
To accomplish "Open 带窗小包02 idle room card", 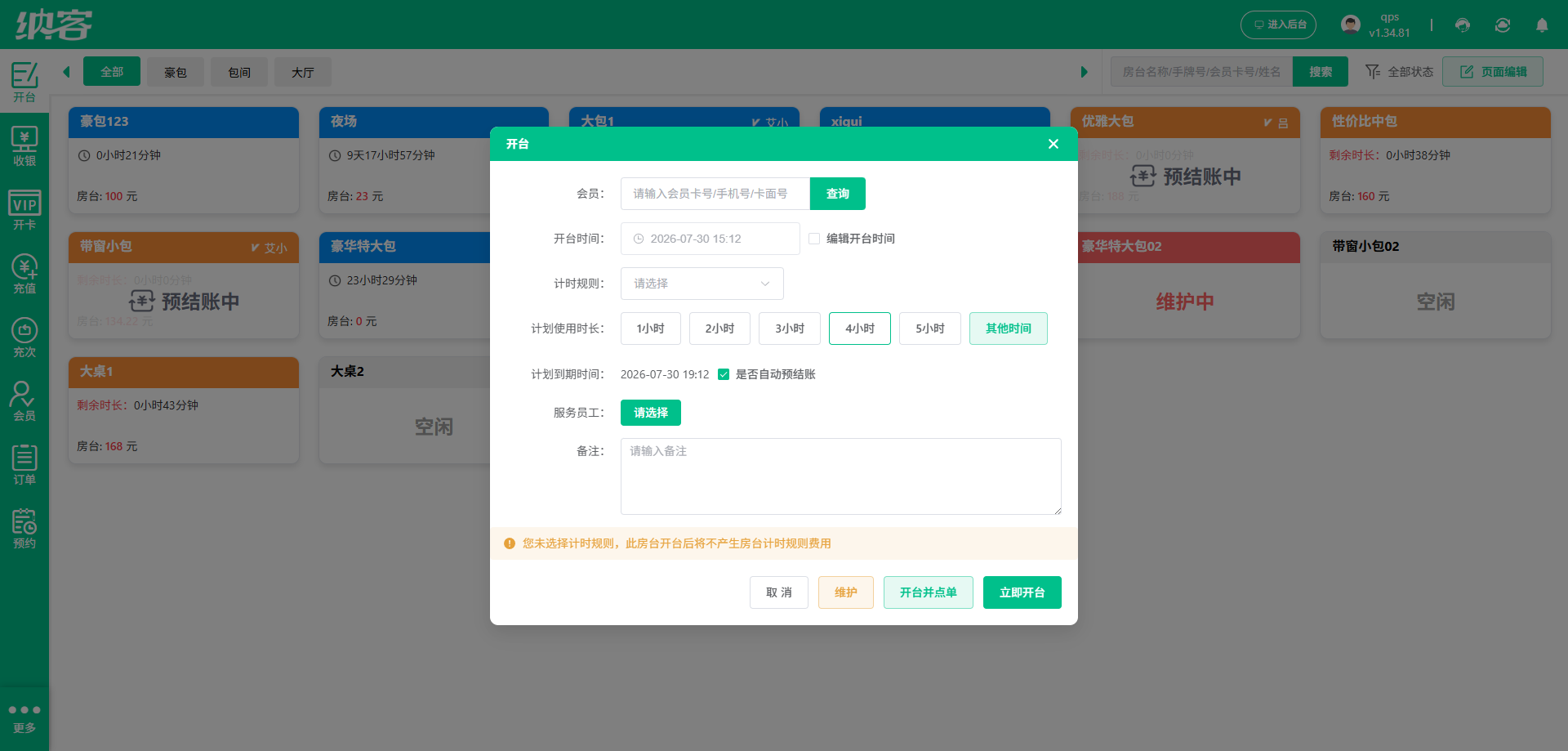I will 1436,285.
